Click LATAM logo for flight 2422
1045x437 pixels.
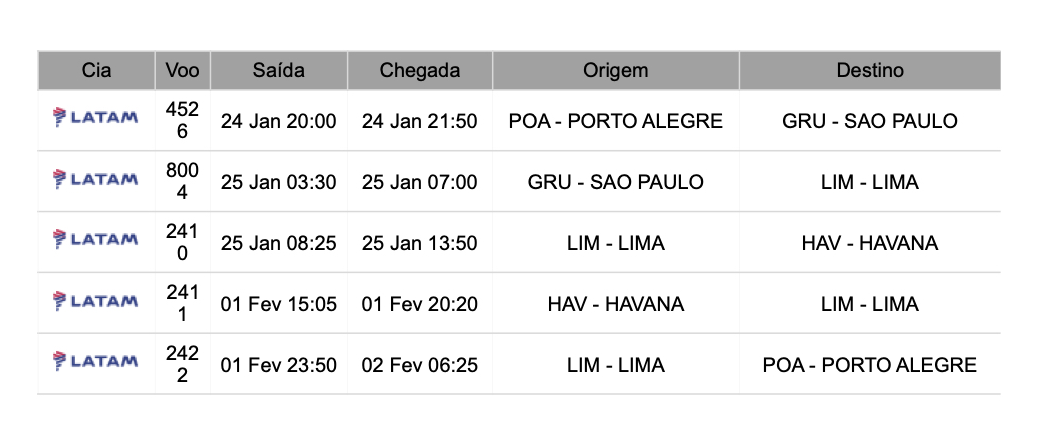[95, 362]
